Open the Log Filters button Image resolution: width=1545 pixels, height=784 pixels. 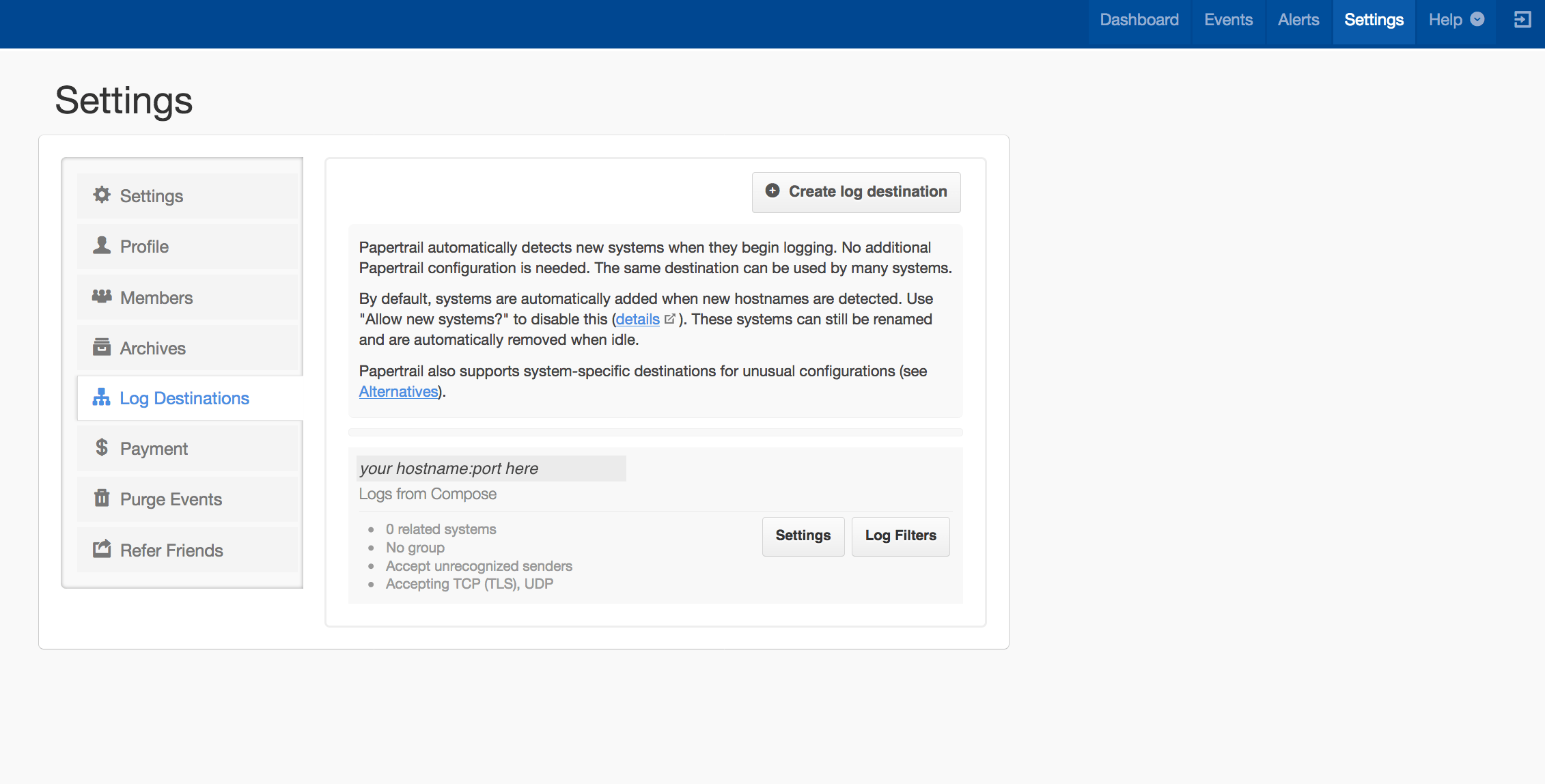tap(900, 535)
